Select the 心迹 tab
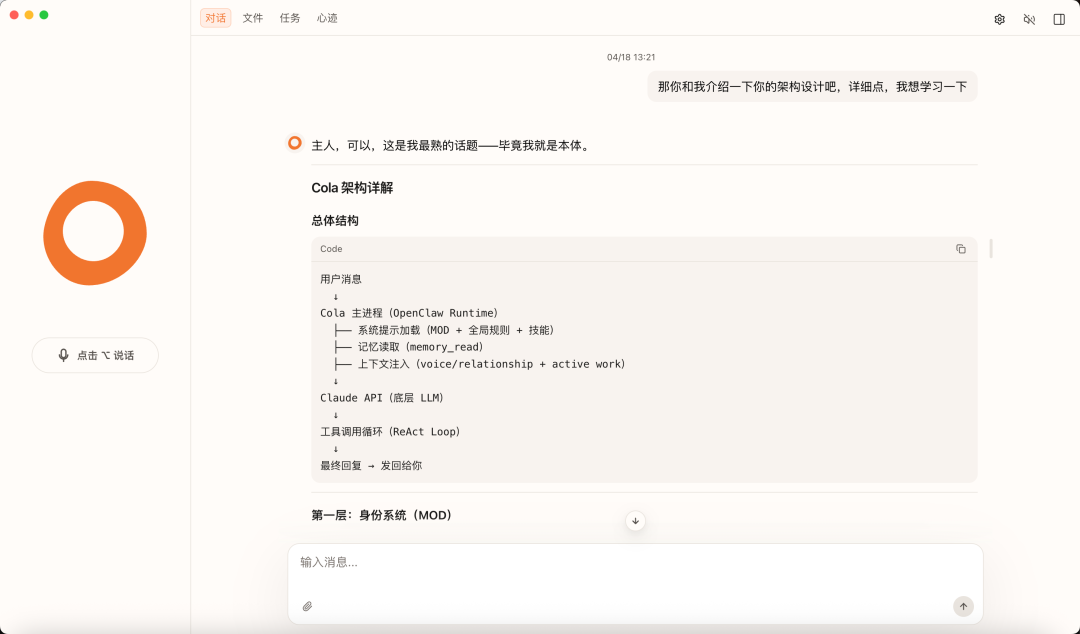 pos(327,18)
